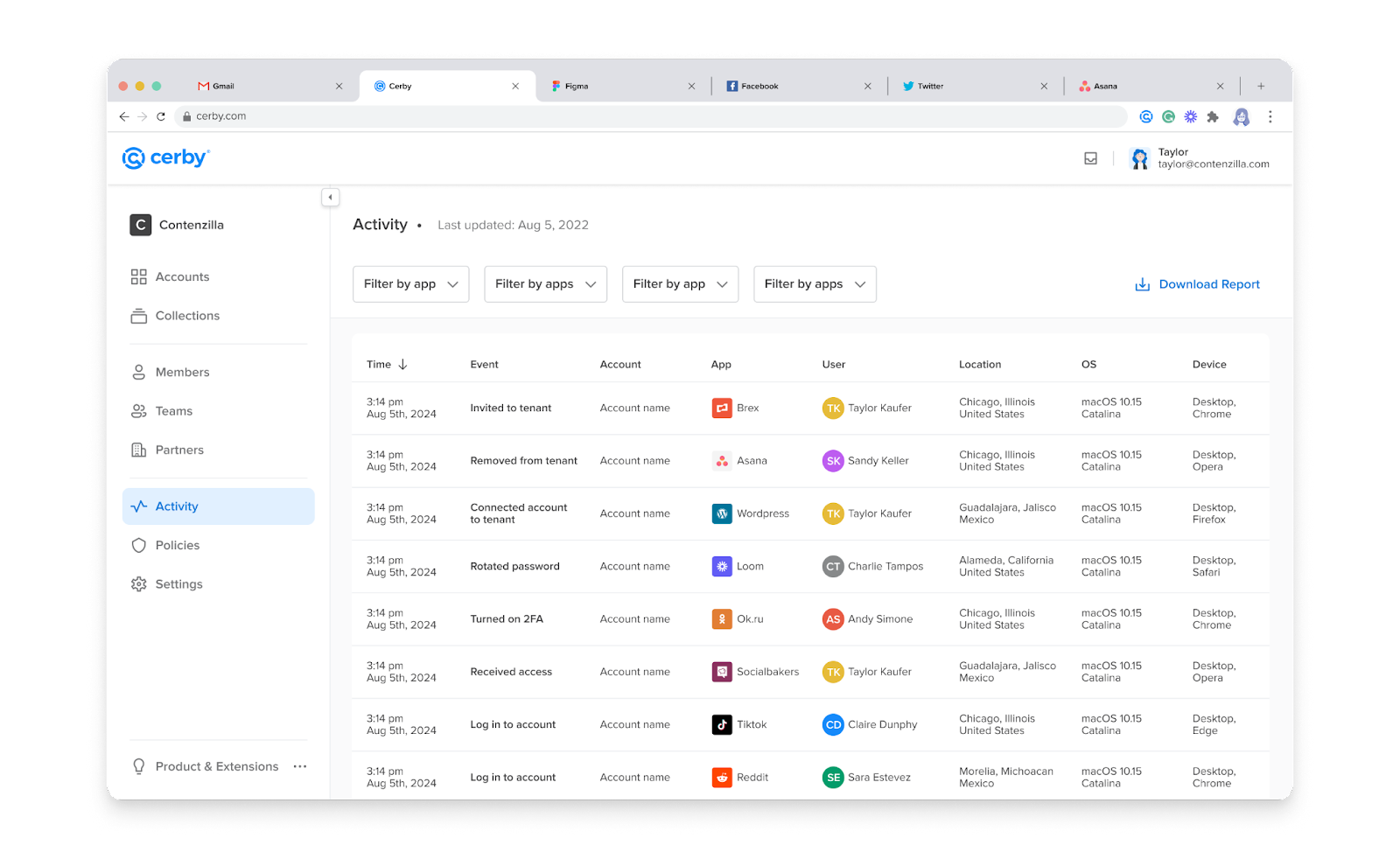Click the Loom app icon

[x=722, y=566]
